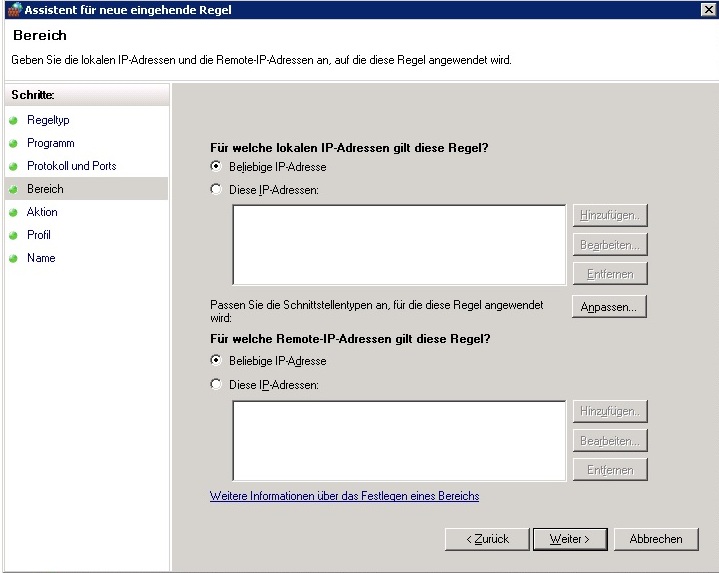Click the green bullet beside Programm
719x573 pixels.
(14, 143)
